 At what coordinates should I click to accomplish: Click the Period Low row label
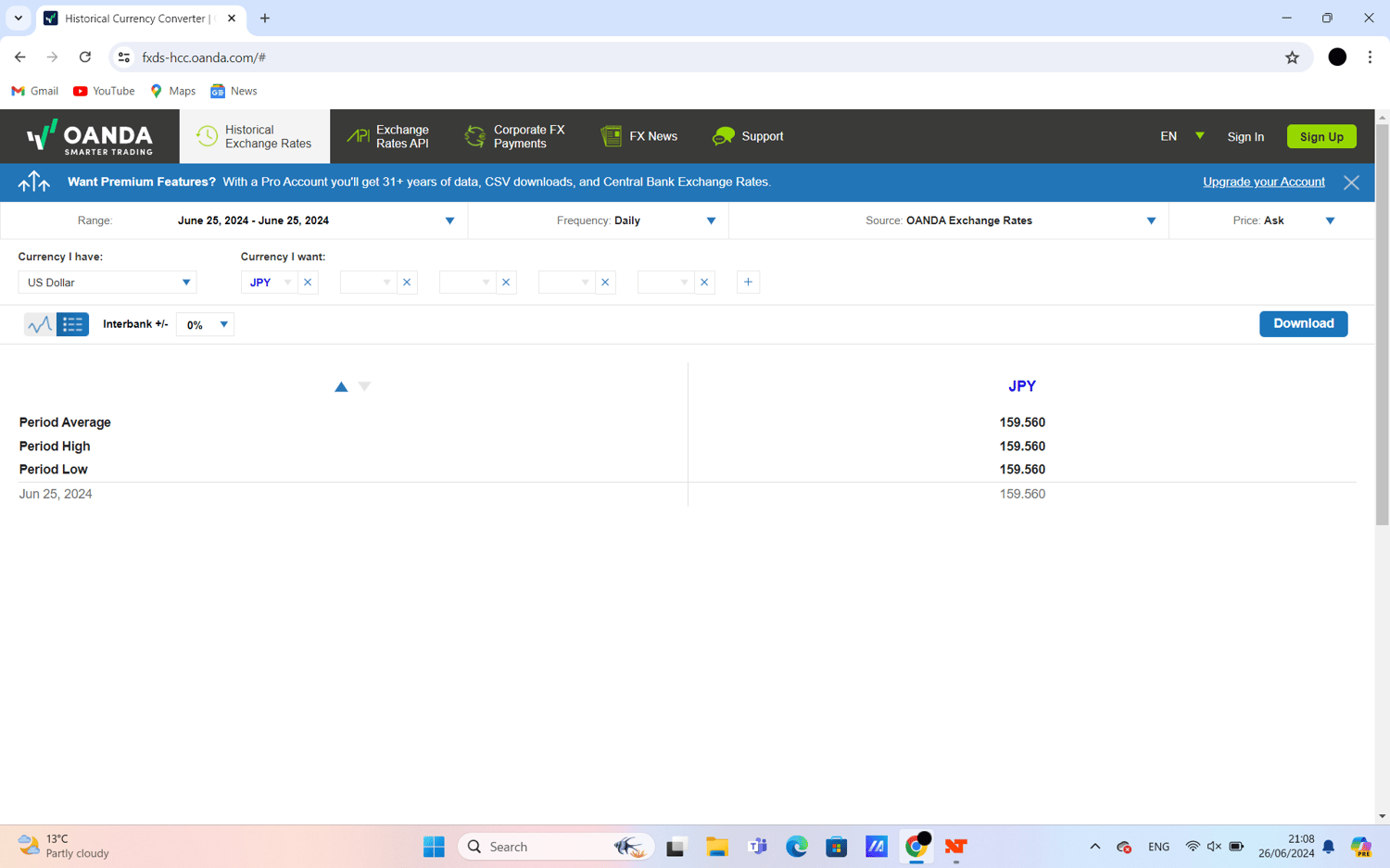[x=53, y=470]
